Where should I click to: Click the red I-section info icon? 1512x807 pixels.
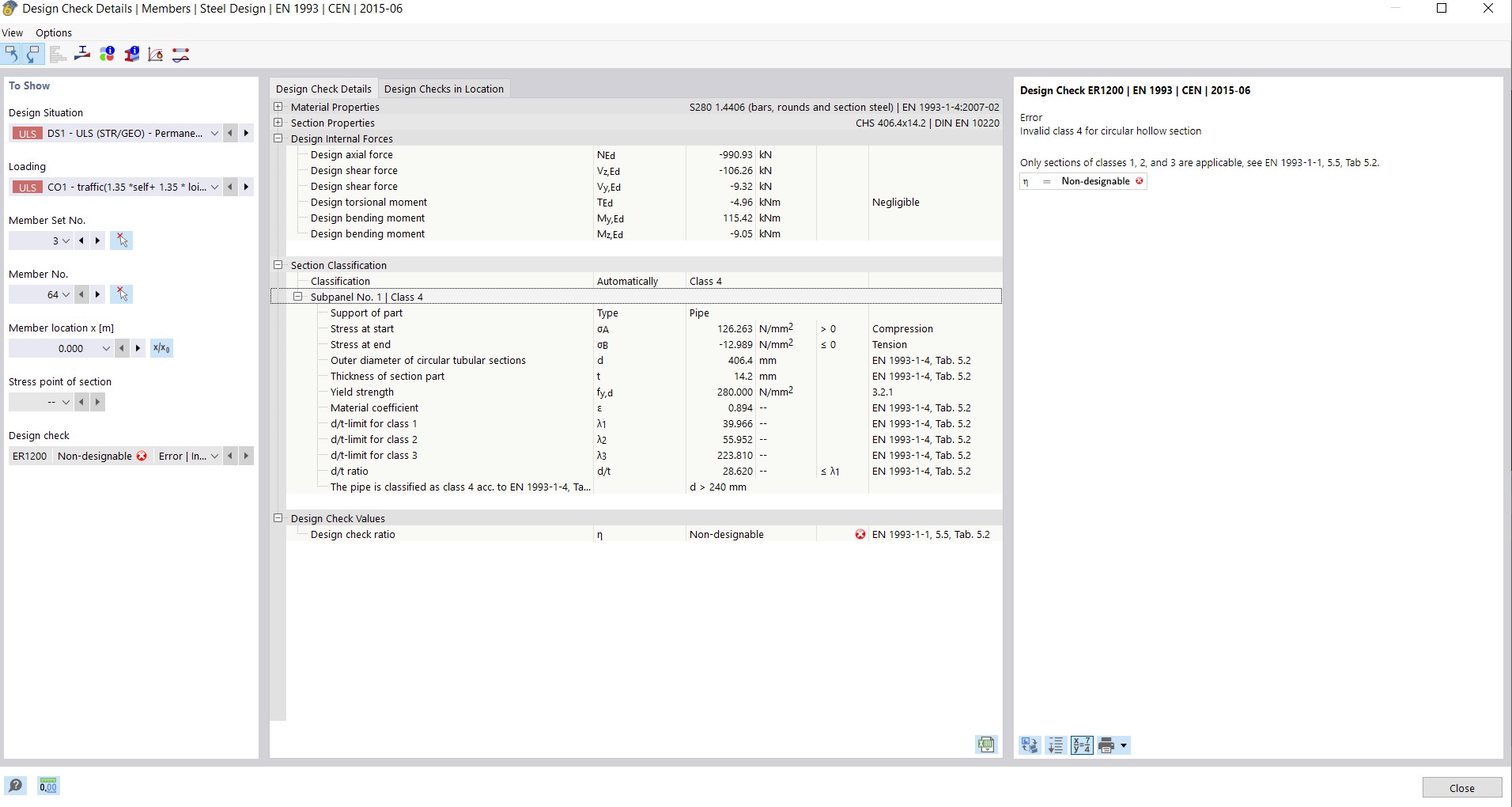pyautogui.click(x=131, y=54)
